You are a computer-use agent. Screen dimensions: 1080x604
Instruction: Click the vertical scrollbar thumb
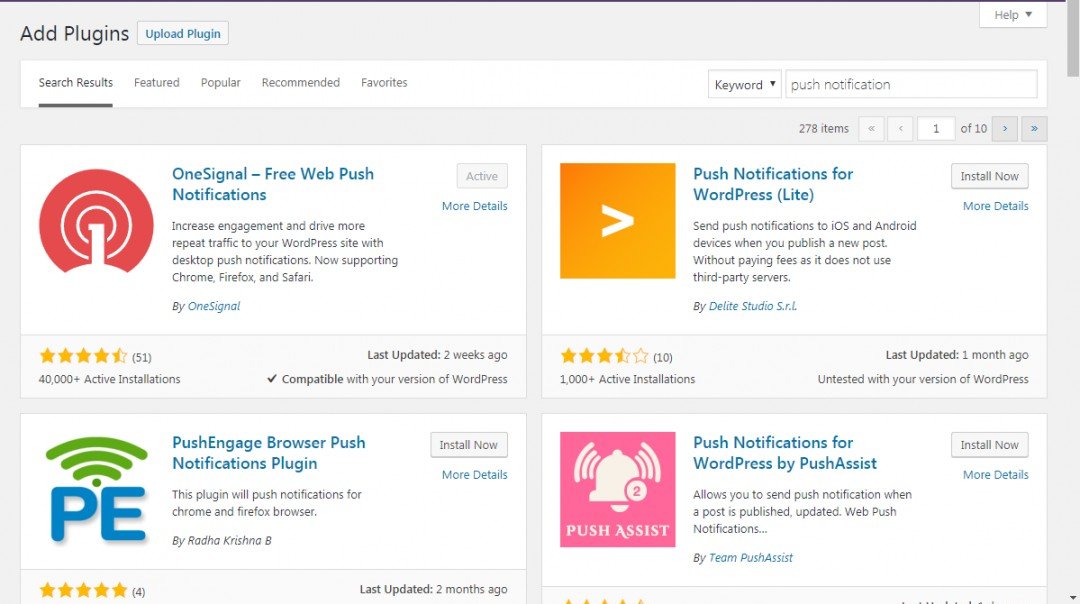click(1073, 41)
